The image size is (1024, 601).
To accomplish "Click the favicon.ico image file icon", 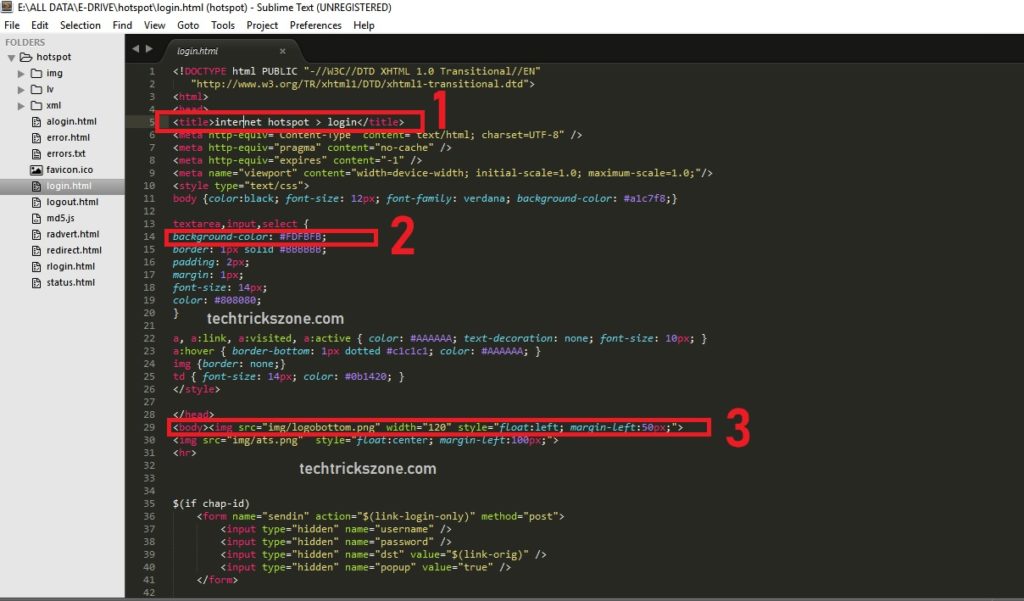I will click(36, 170).
